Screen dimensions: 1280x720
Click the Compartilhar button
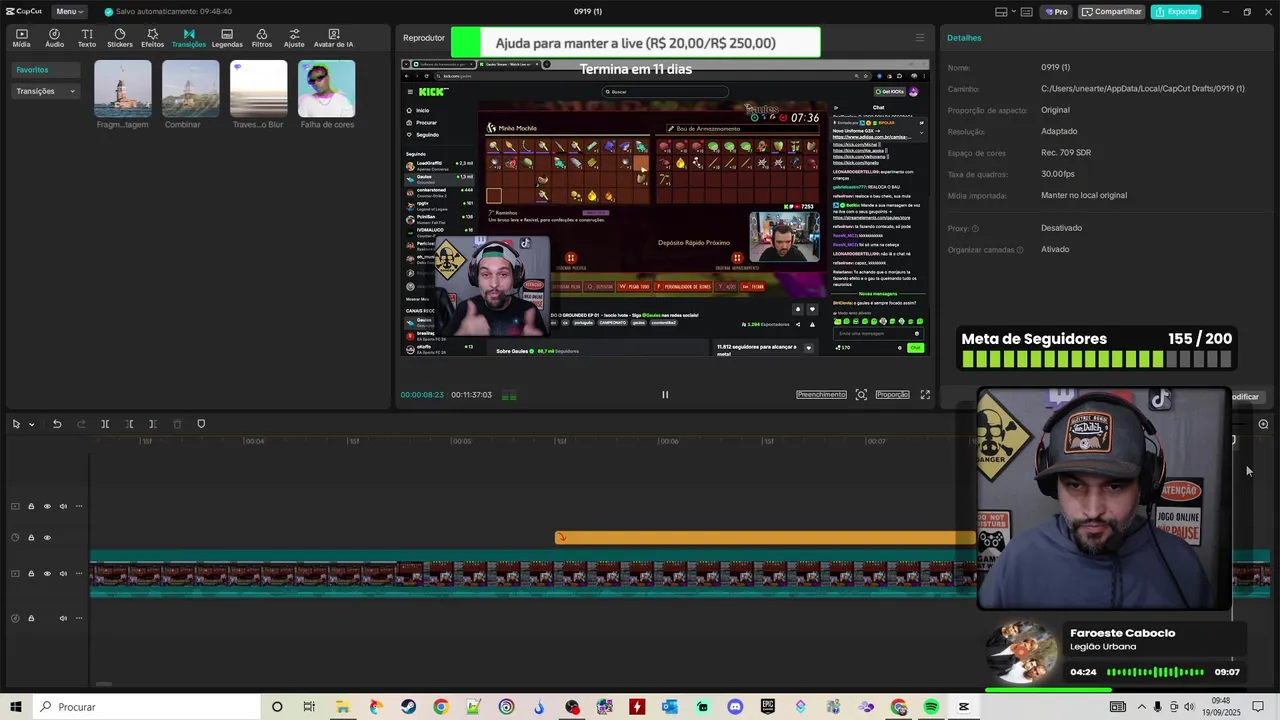click(1112, 12)
